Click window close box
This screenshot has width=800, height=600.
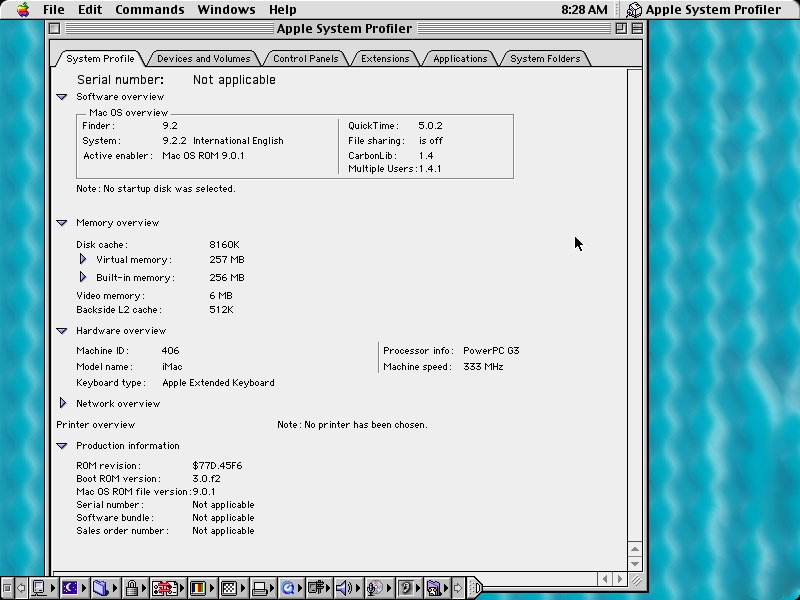pyautogui.click(x=55, y=29)
